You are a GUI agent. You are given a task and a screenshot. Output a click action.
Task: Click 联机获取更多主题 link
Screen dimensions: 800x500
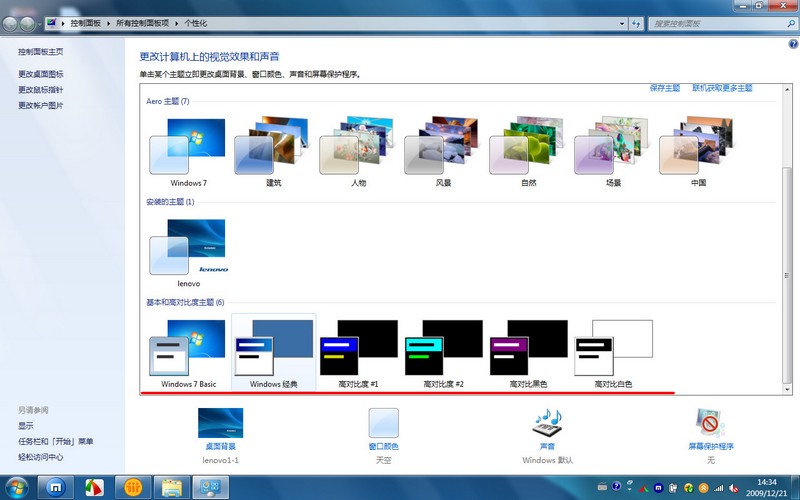click(x=722, y=88)
